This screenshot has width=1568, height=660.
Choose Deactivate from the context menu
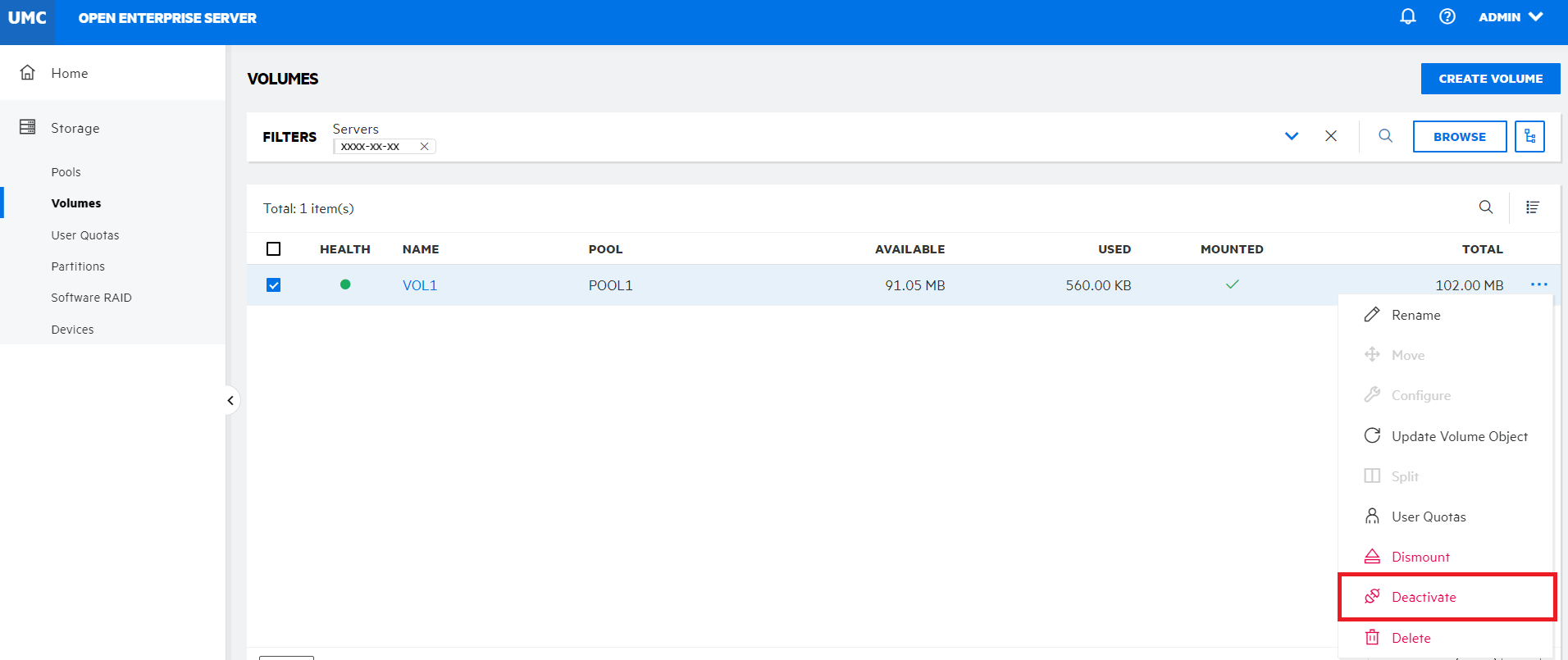pyautogui.click(x=1423, y=597)
